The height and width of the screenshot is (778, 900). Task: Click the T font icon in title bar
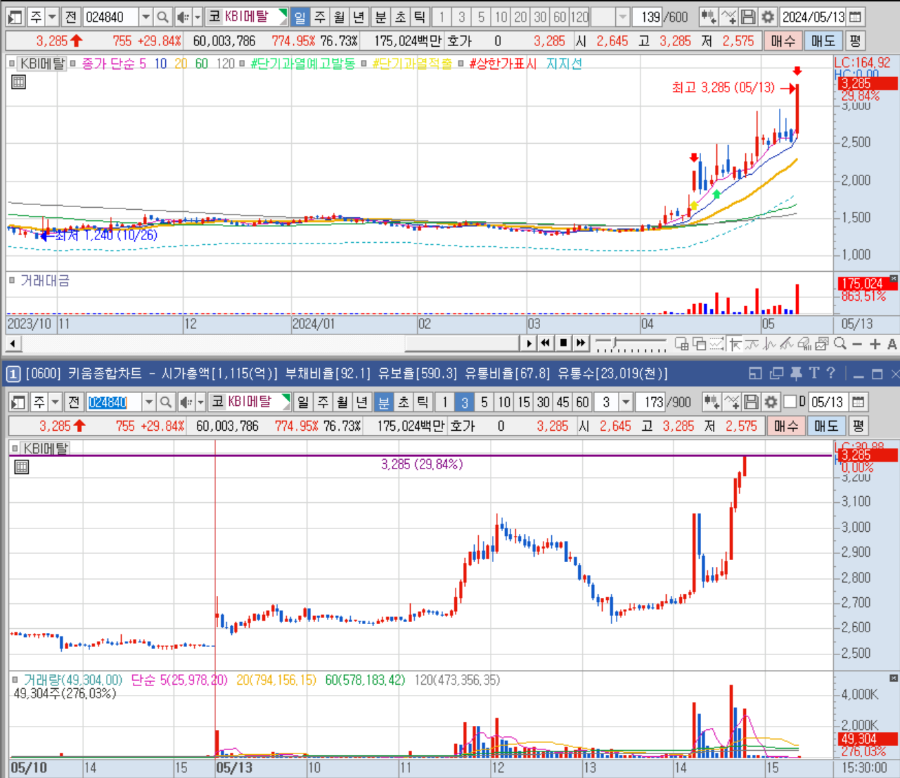pyautogui.click(x=814, y=374)
